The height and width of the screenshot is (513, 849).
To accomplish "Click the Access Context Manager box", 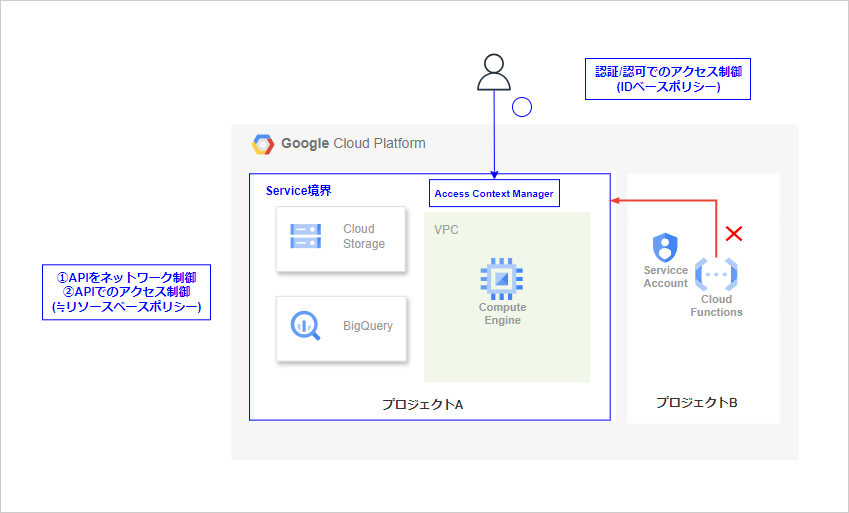I will click(494, 193).
